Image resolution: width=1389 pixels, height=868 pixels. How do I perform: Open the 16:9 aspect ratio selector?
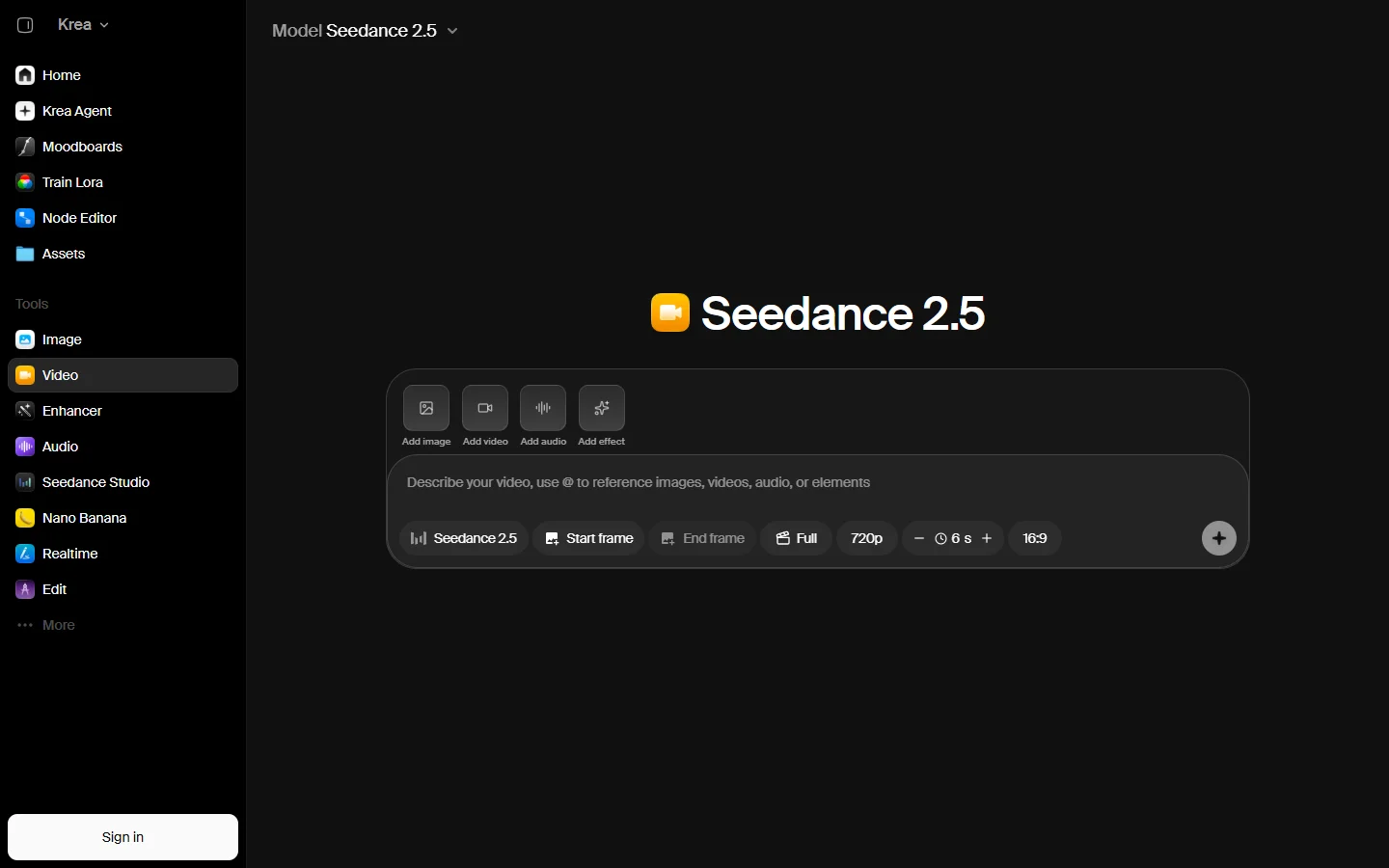click(x=1035, y=538)
